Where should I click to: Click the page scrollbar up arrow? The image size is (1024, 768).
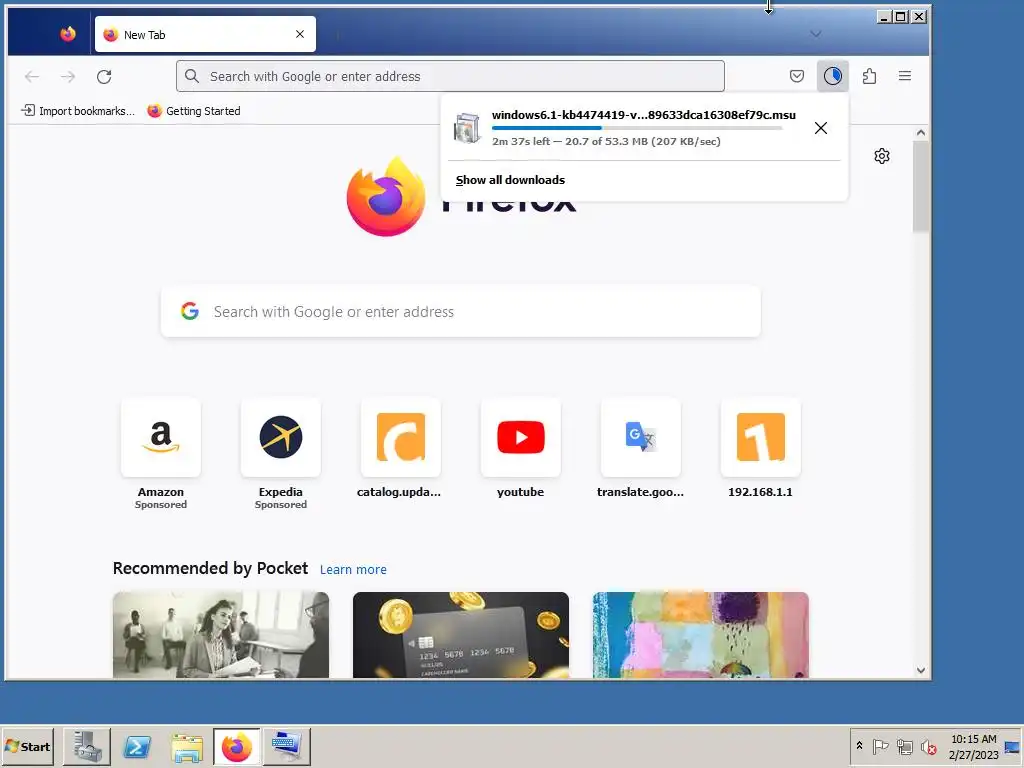coord(921,133)
